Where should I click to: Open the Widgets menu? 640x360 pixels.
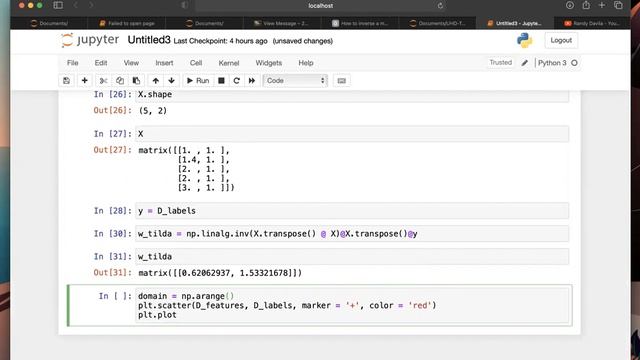pyautogui.click(x=269, y=63)
